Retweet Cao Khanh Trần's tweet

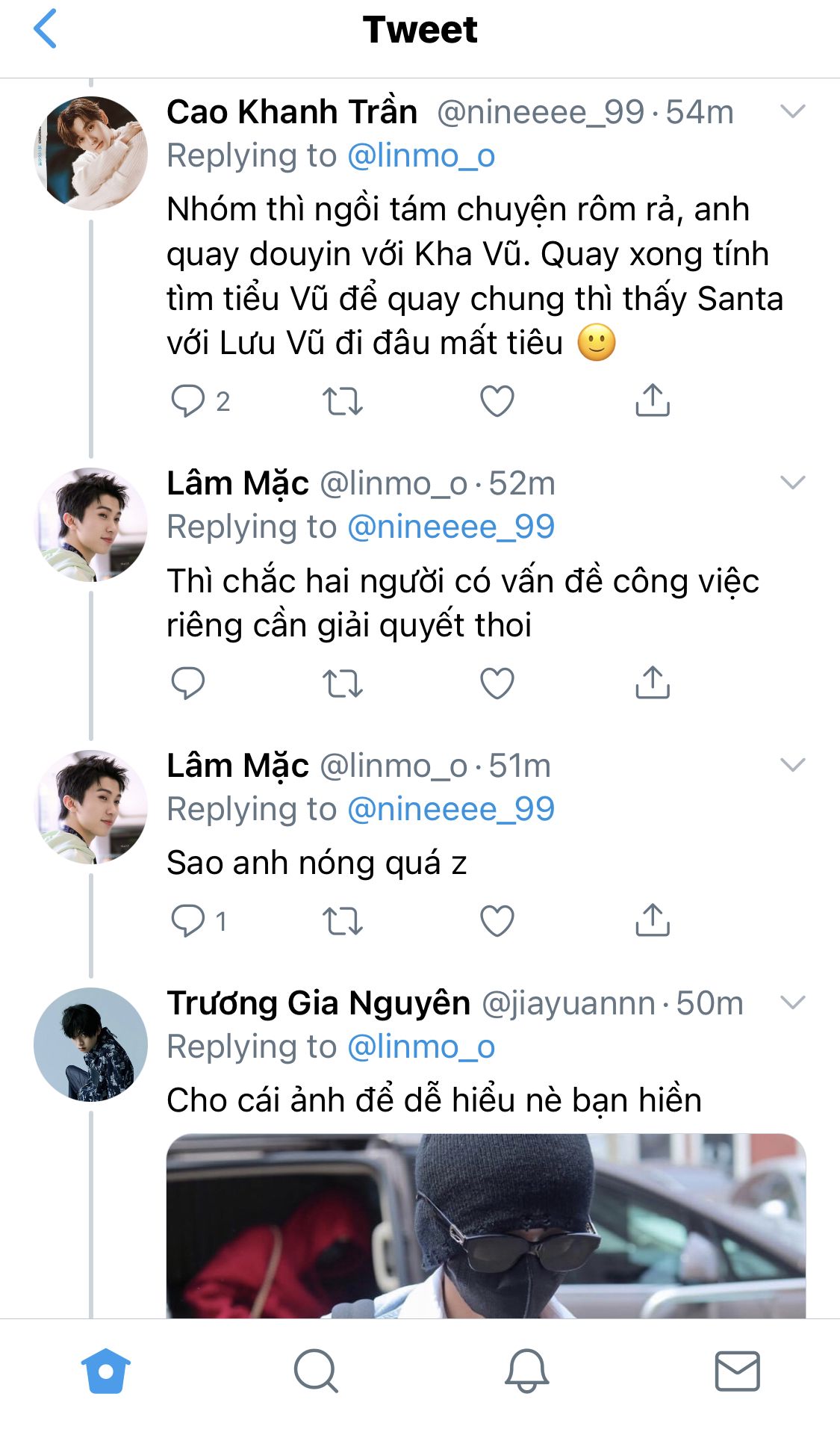coord(343,401)
